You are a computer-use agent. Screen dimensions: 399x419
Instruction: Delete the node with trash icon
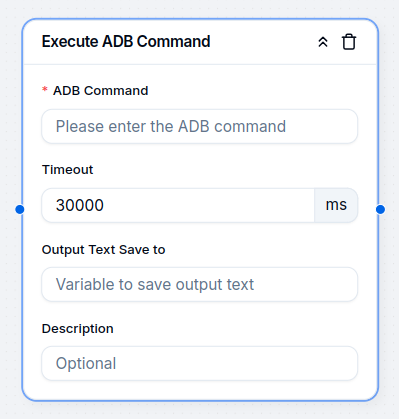(349, 42)
